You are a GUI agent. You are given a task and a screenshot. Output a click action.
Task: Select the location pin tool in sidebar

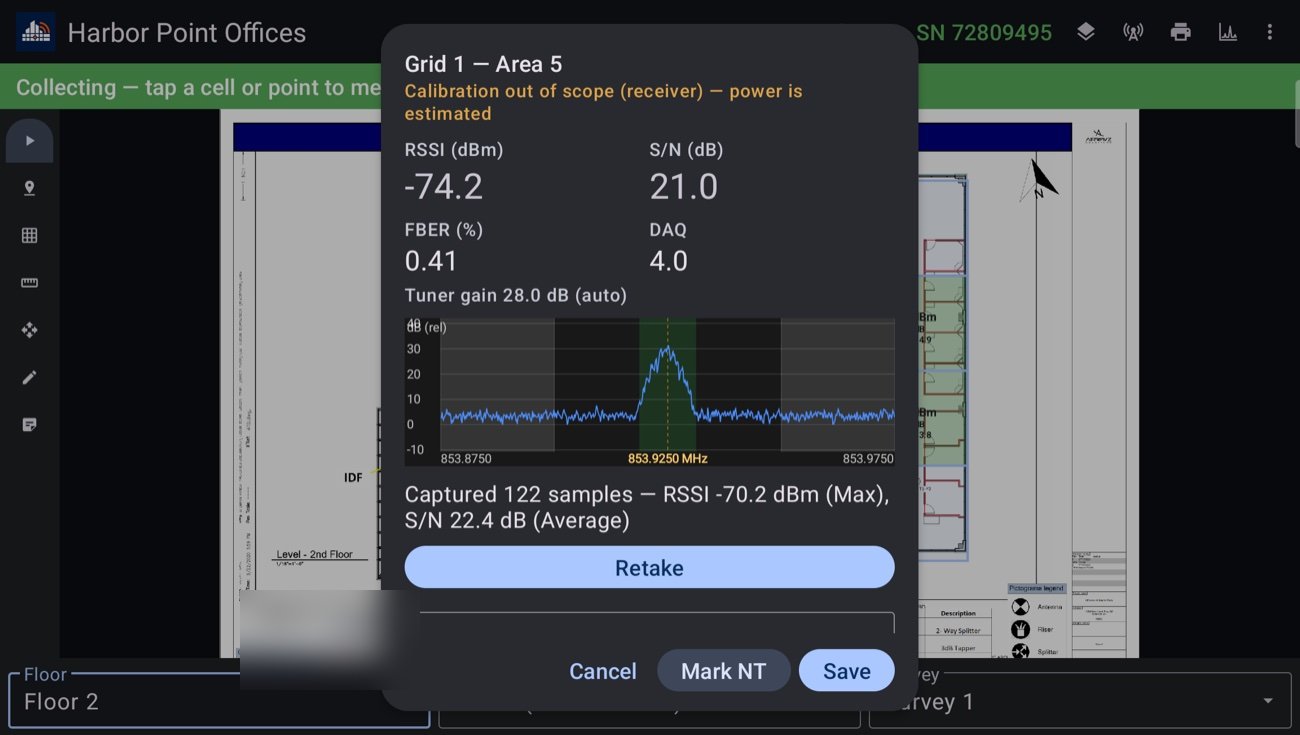29,188
